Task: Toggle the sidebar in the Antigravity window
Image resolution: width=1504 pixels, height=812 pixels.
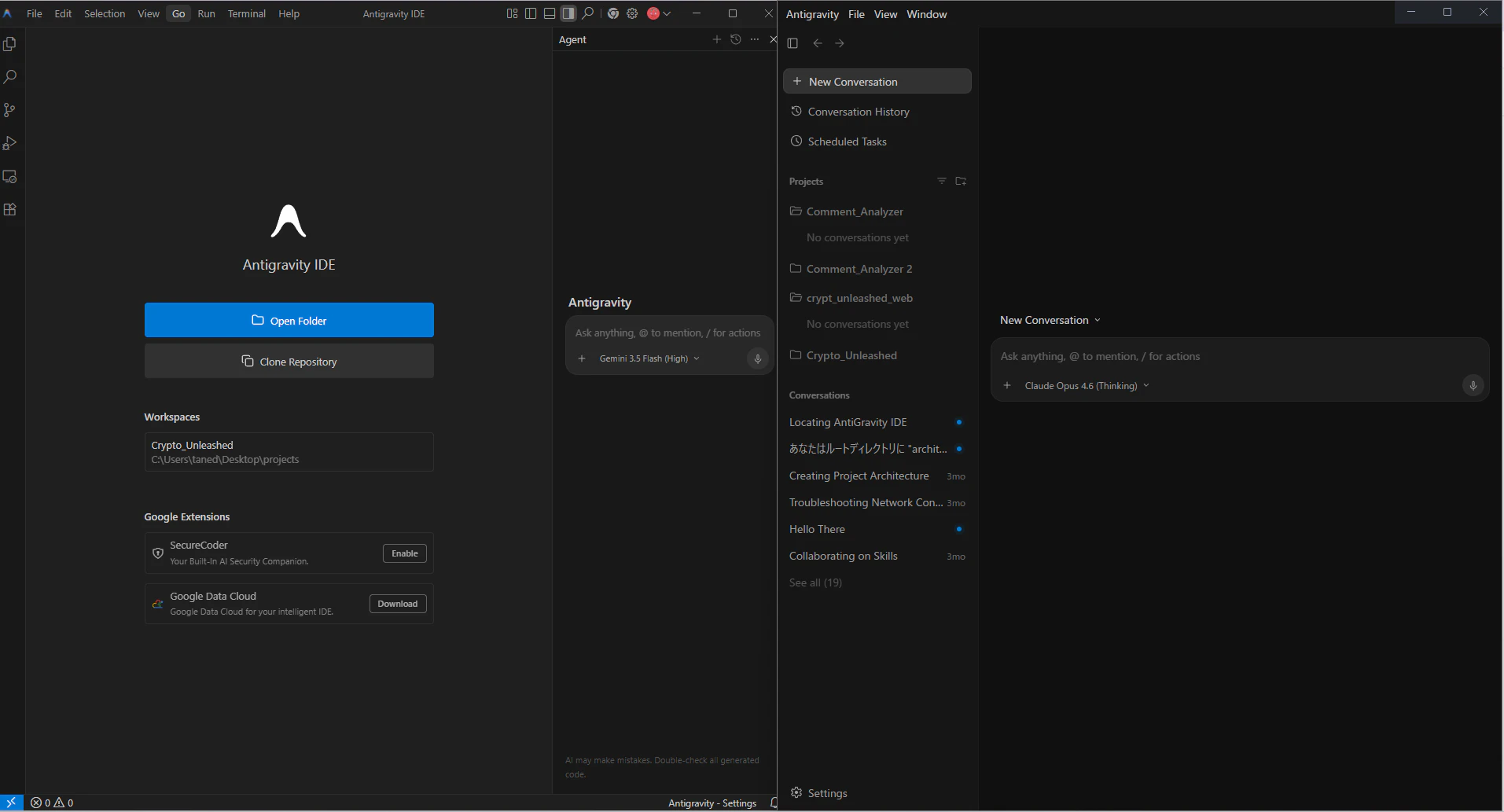Action: (x=792, y=43)
